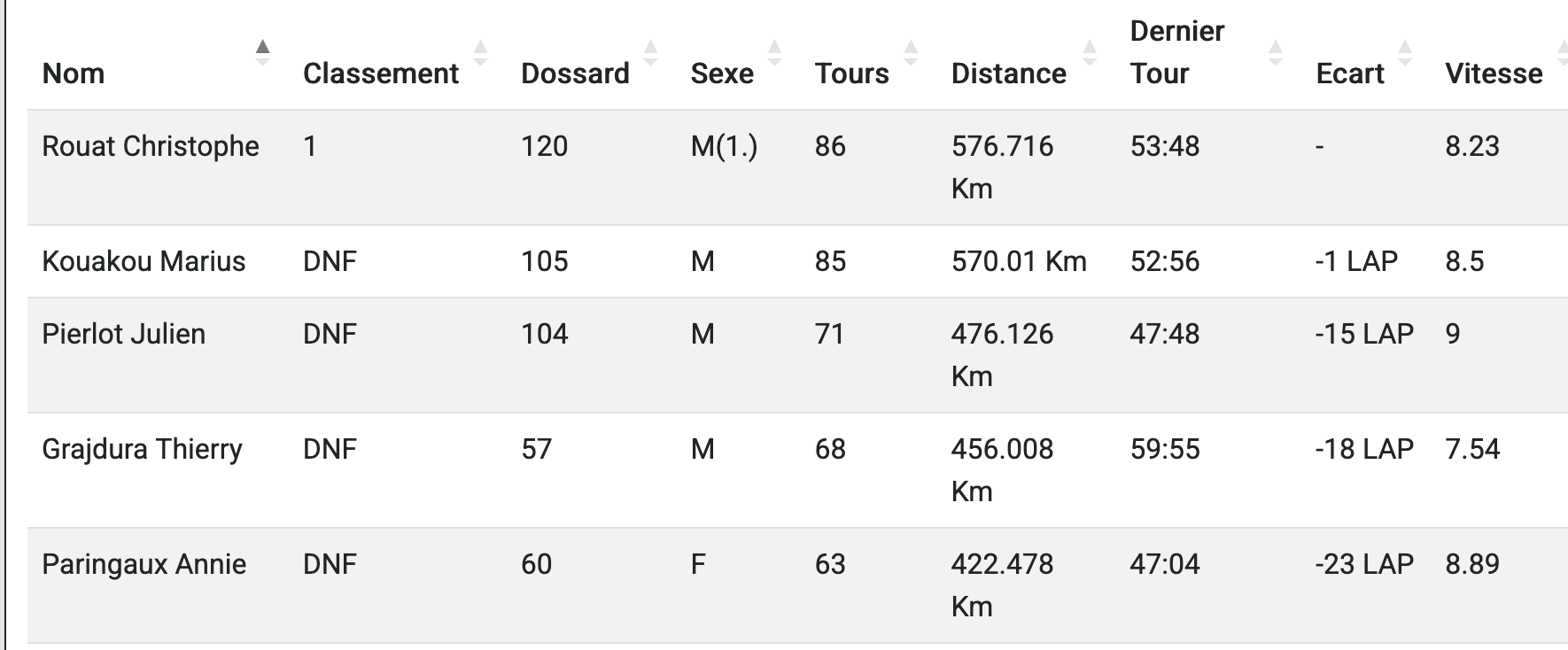Screen dimensions: 1568x650
Task: Select Pierlot Julien in the table
Action: pos(124,334)
